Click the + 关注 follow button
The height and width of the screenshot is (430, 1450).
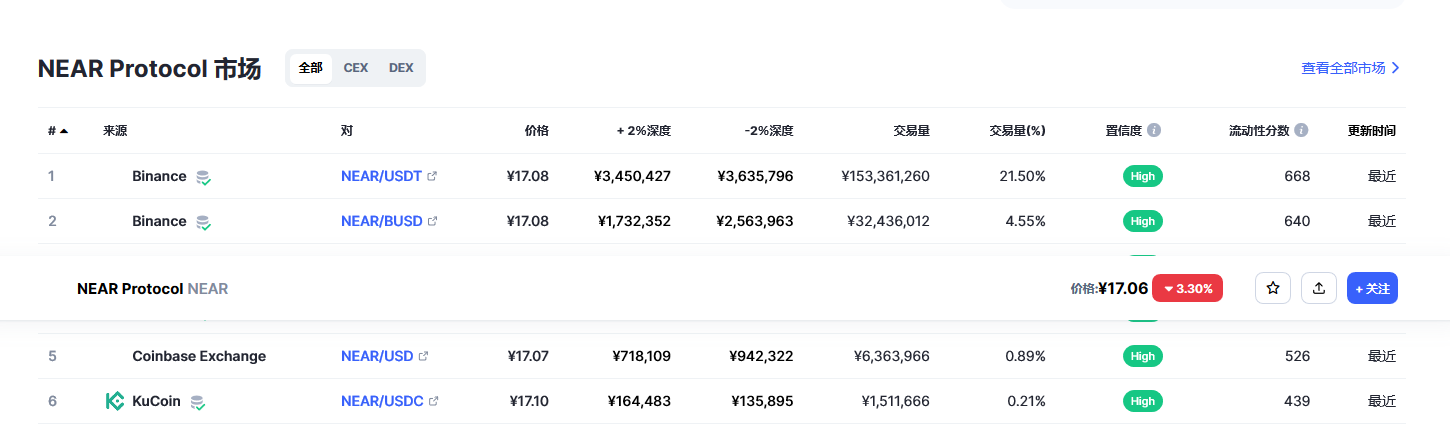click(x=1372, y=288)
